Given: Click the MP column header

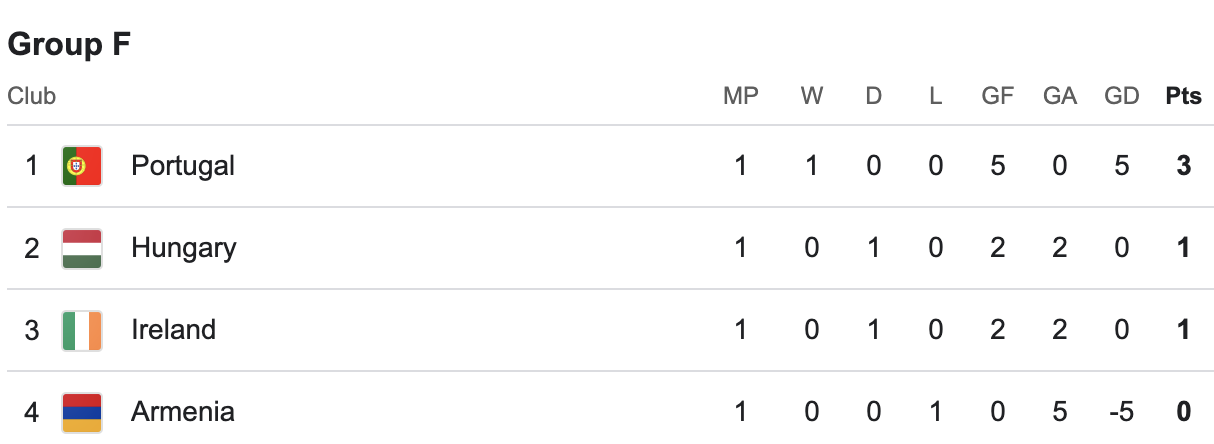Looking at the screenshot, I should (741, 96).
